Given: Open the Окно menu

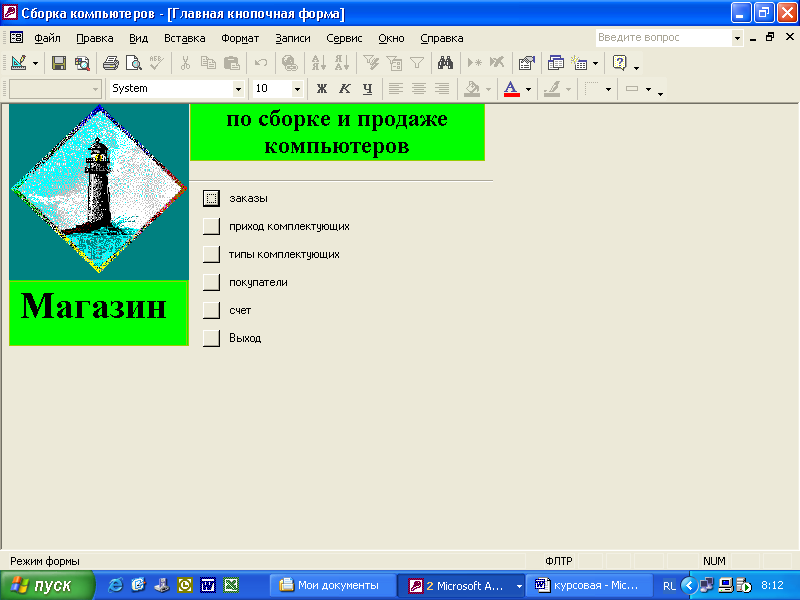Looking at the screenshot, I should (x=391, y=38).
